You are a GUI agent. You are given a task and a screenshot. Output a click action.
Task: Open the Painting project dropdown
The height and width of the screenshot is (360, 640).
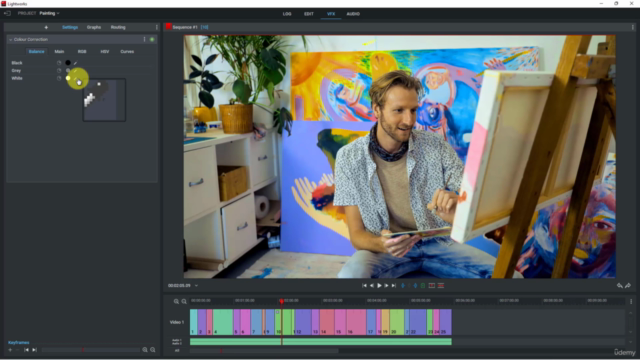49,13
